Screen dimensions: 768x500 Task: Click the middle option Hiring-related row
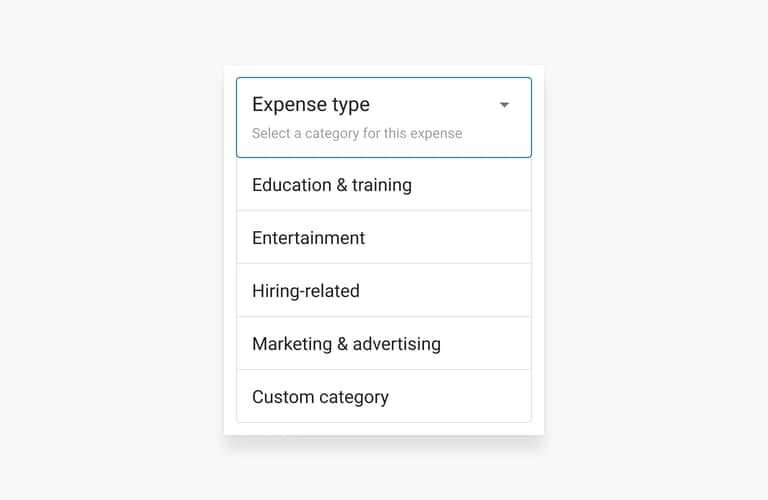[x=383, y=291]
